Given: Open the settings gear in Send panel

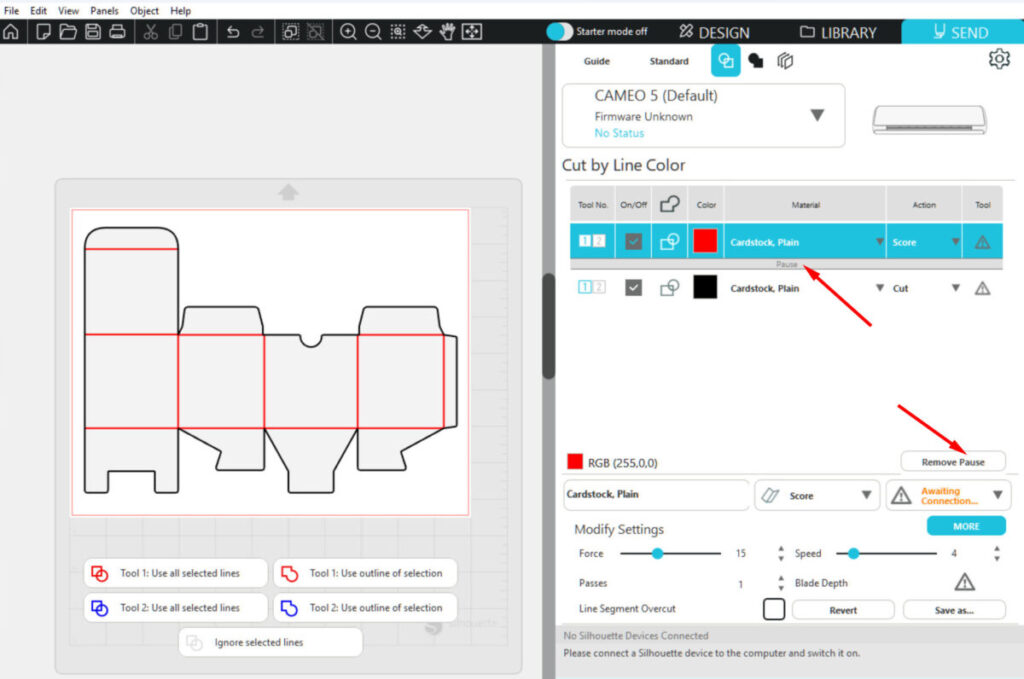Looking at the screenshot, I should tap(998, 60).
